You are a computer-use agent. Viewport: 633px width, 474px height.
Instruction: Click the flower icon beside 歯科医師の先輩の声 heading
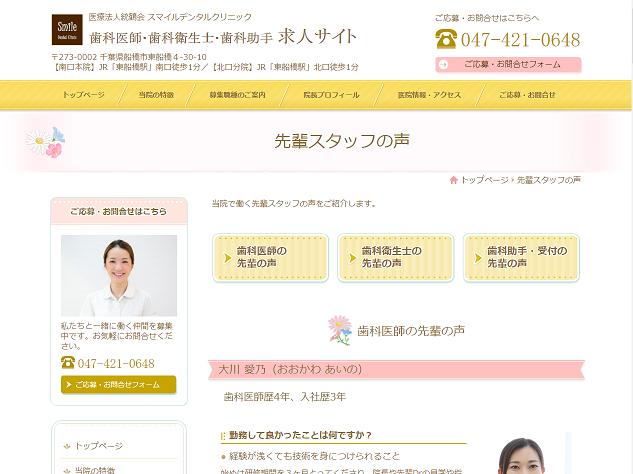[x=340, y=329]
